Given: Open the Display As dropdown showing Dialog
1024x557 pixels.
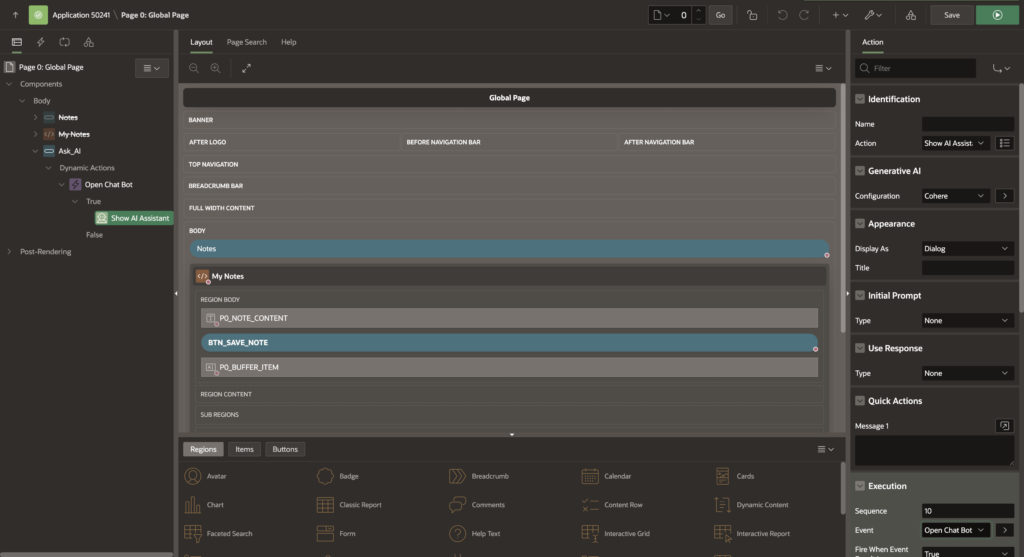Looking at the screenshot, I should [967, 248].
